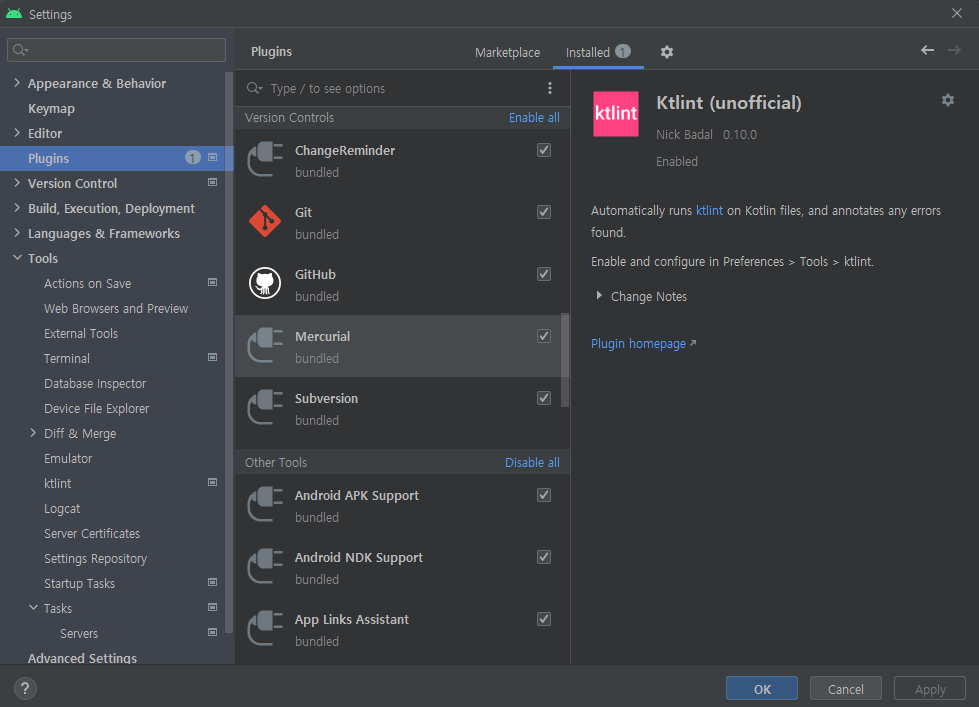The image size is (979, 707).
Task: Click the Android APK Support plug icon
Action: (265, 504)
